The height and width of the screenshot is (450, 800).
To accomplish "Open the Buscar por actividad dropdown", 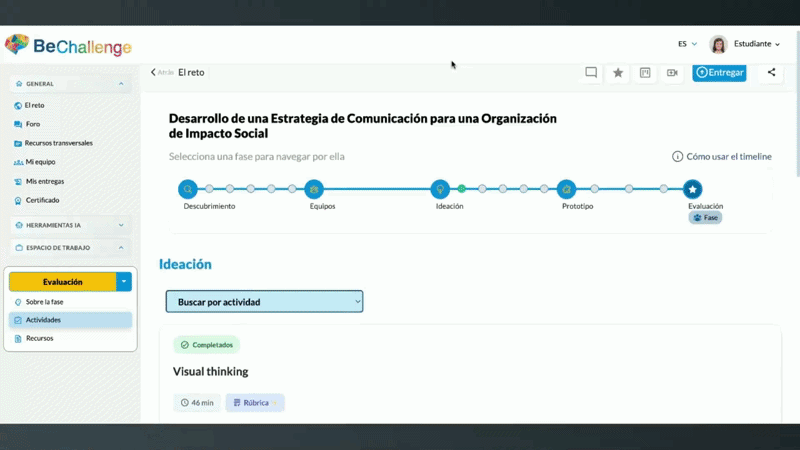I will (x=264, y=302).
